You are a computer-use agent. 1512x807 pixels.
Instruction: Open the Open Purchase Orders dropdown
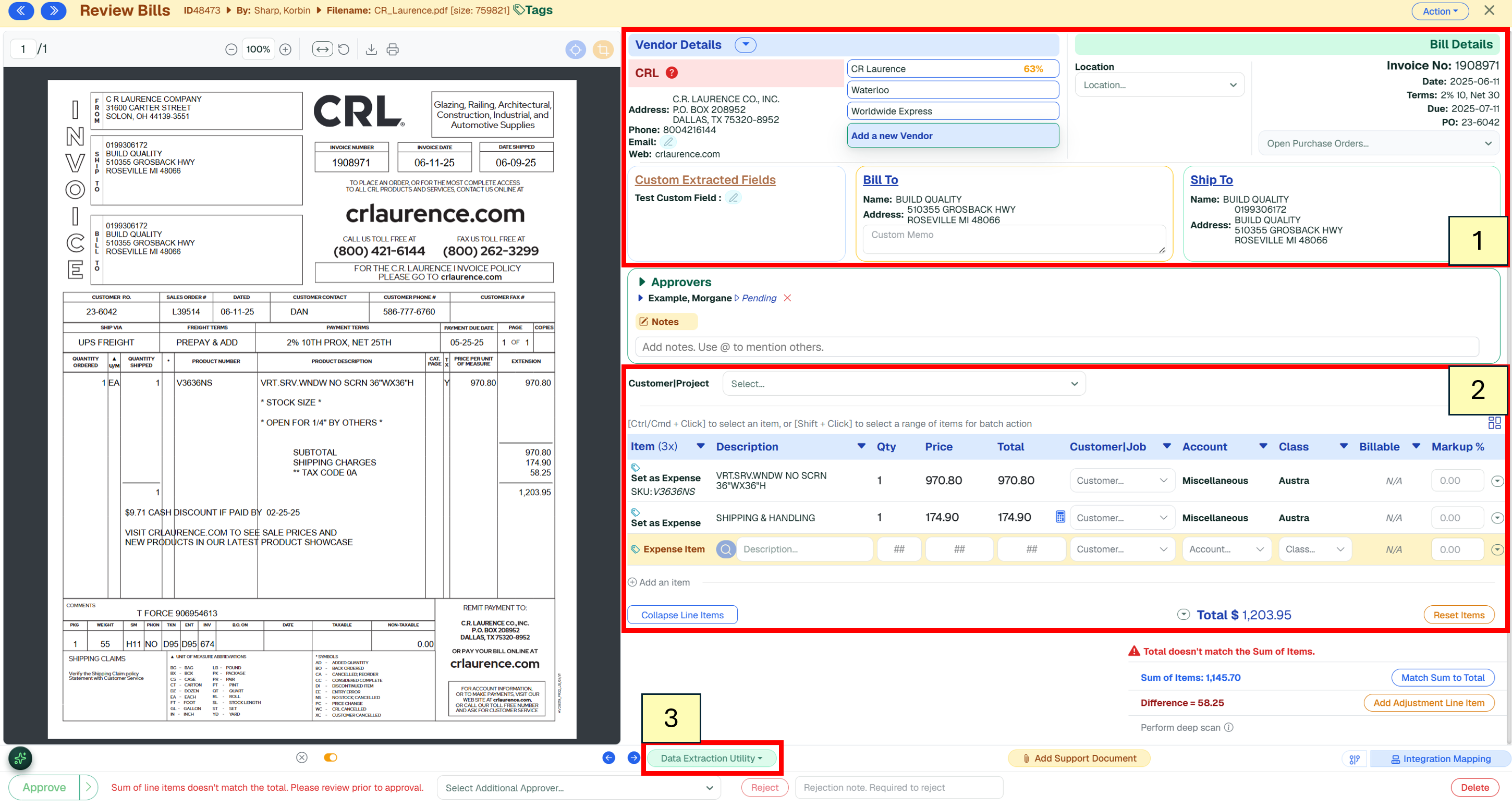tap(1379, 143)
